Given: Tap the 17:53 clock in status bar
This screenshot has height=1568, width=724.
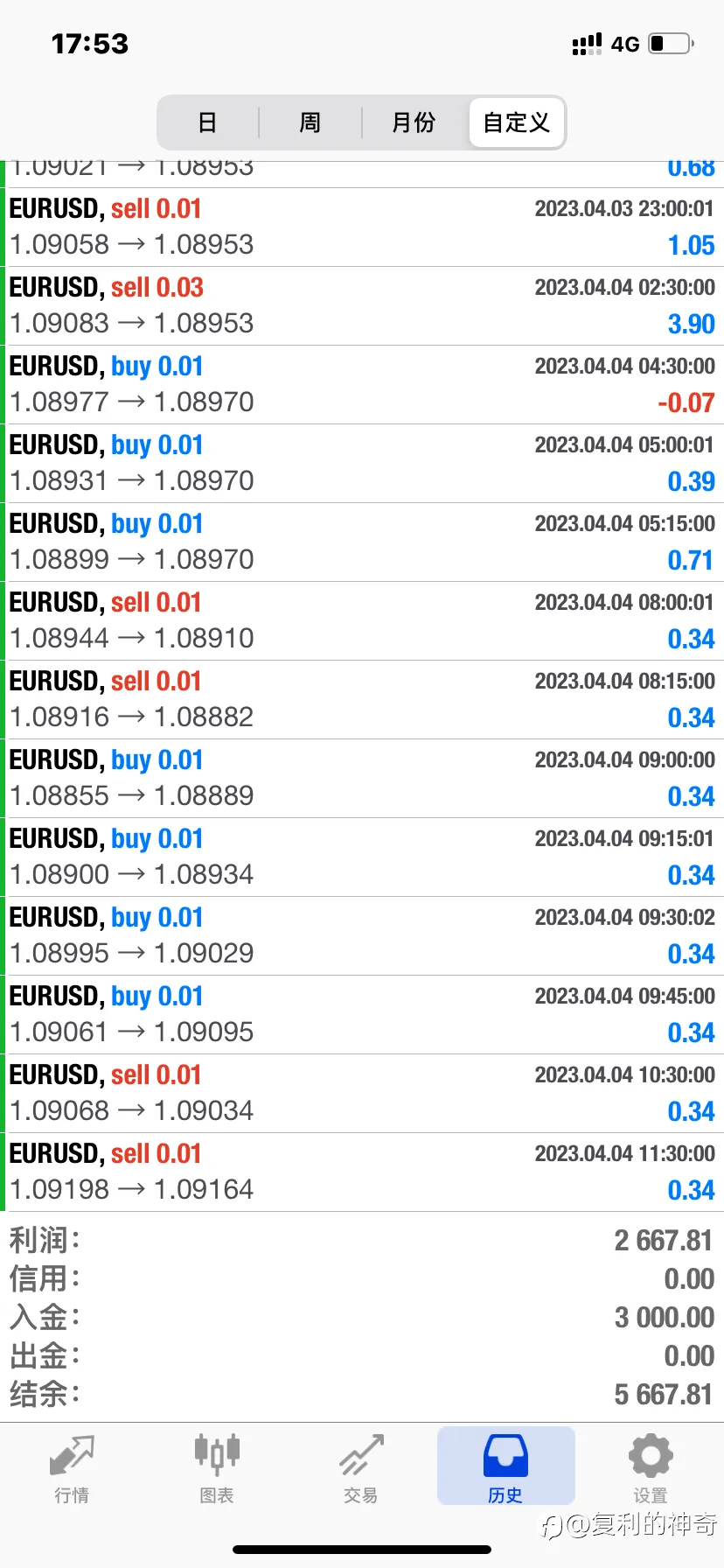Looking at the screenshot, I should click(90, 44).
